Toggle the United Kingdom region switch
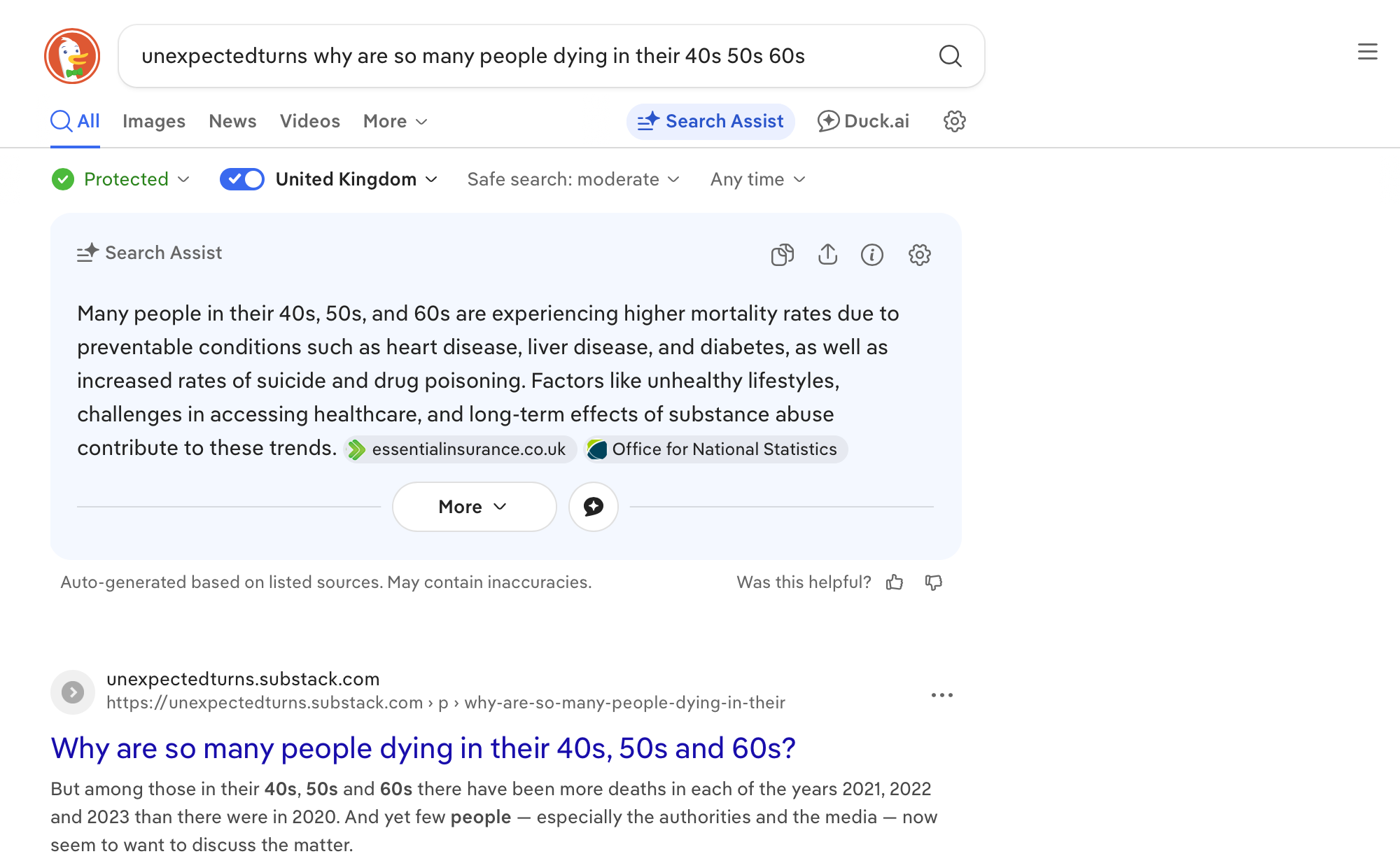 (241, 179)
